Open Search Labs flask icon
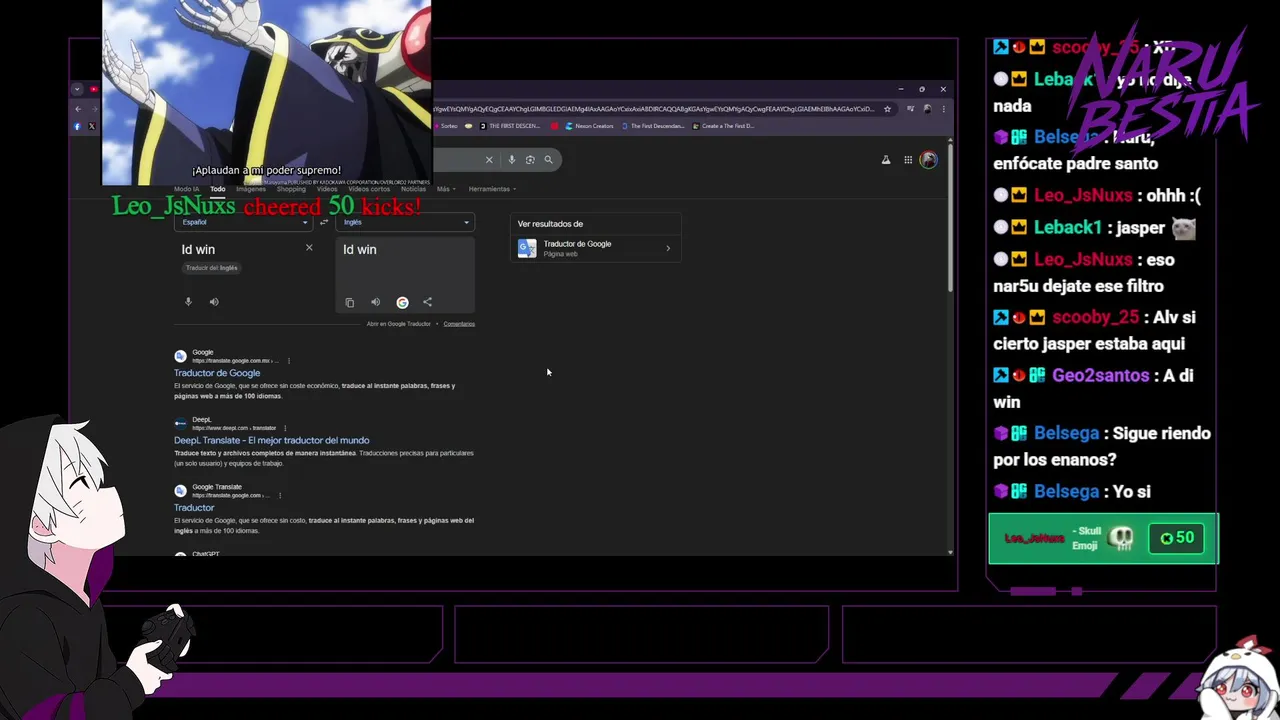The height and width of the screenshot is (720, 1280). click(x=886, y=160)
